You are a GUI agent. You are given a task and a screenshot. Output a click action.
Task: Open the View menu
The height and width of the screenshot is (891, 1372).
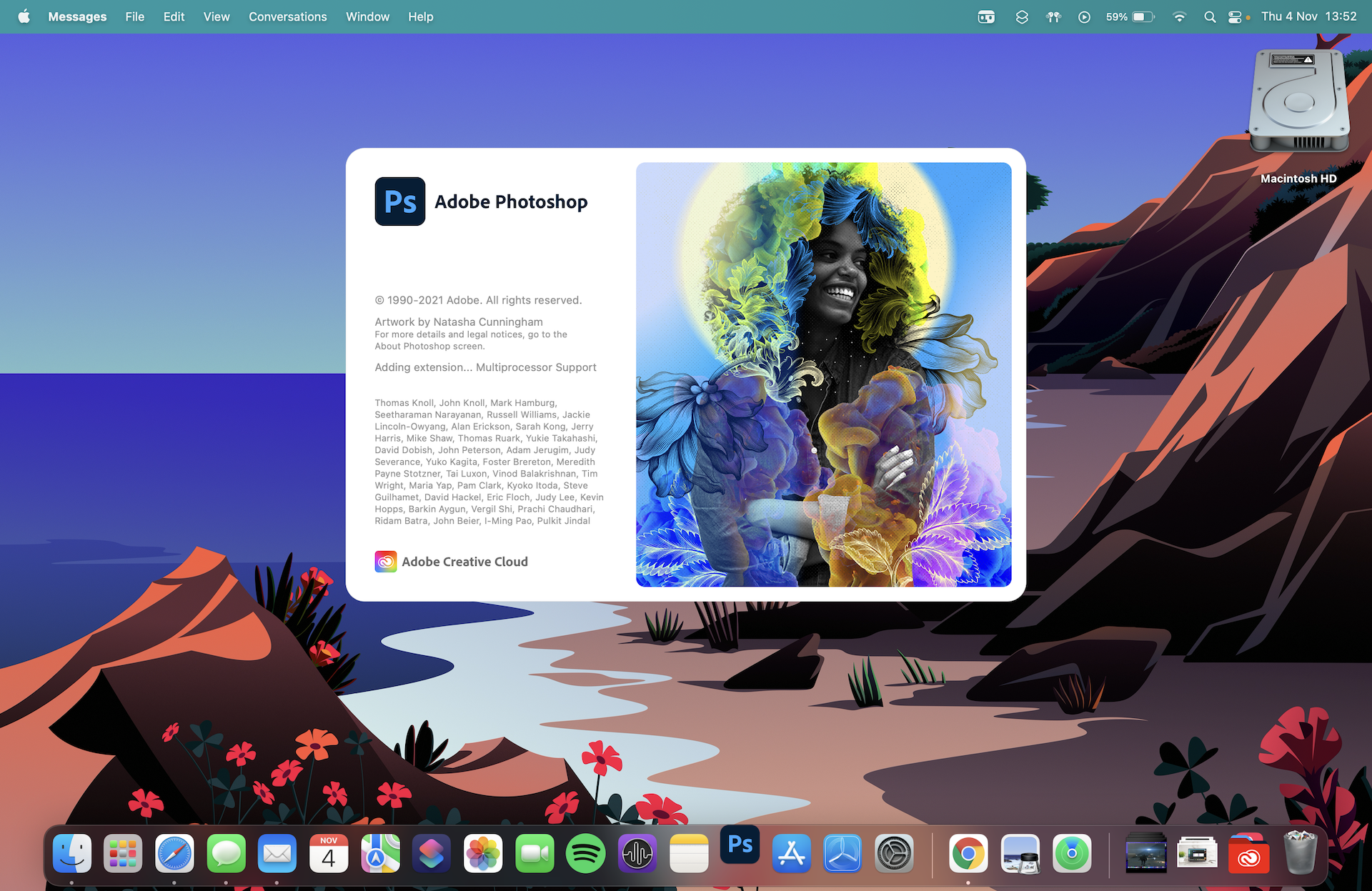[x=217, y=16]
